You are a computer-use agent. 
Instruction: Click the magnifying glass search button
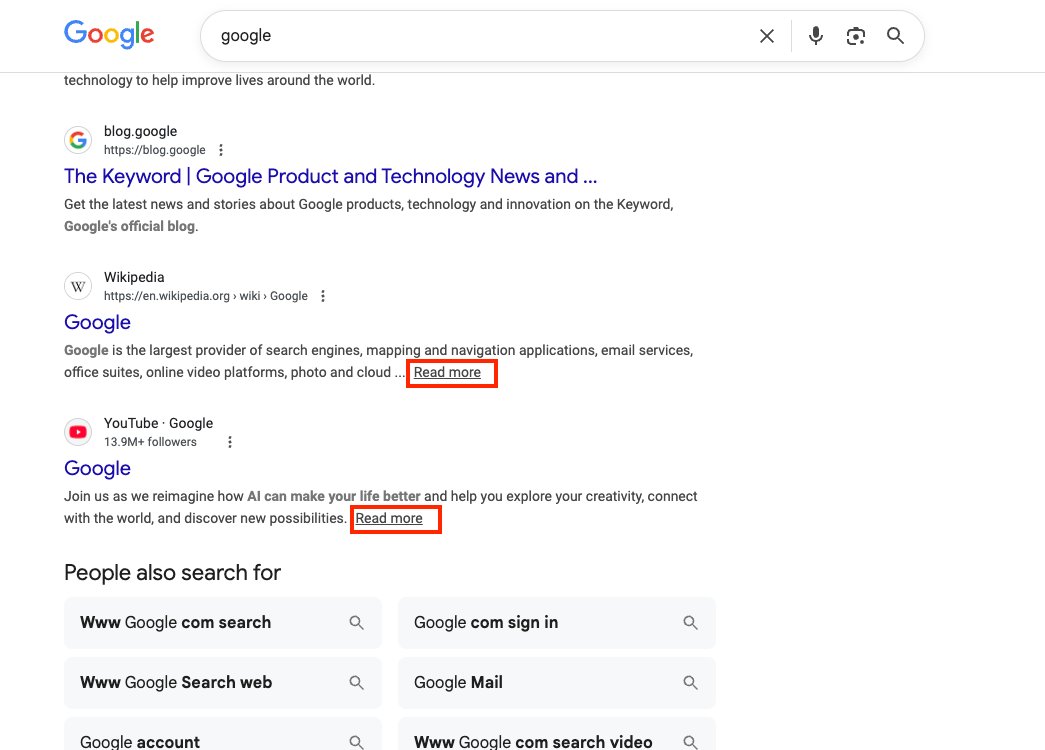895,36
